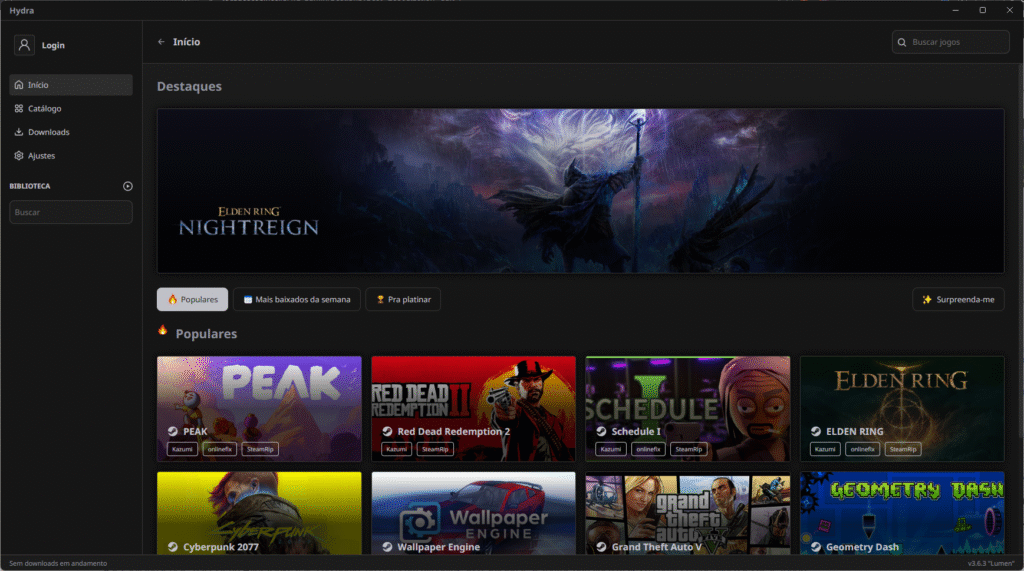Image resolution: width=1024 pixels, height=571 pixels.
Task: Open the Schedule I game card
Action: 688,409
